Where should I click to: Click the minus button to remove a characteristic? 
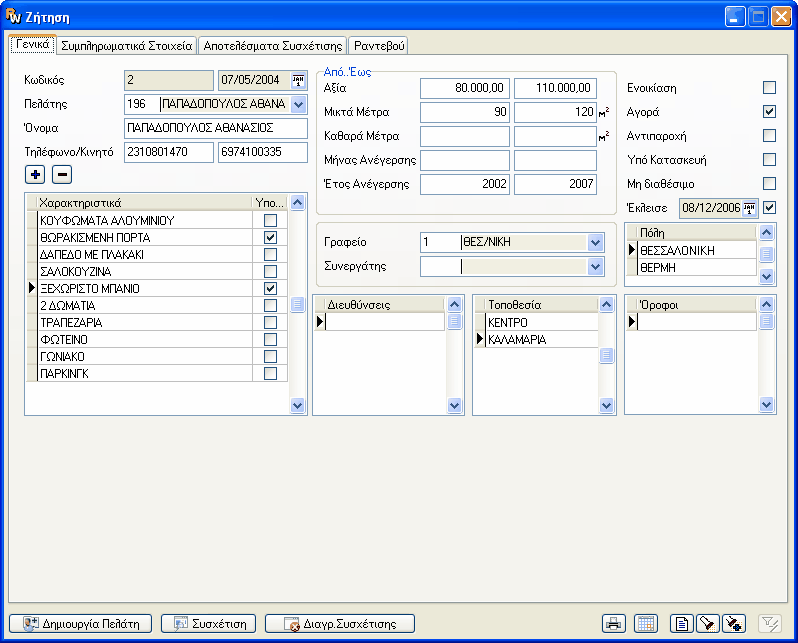tap(62, 175)
